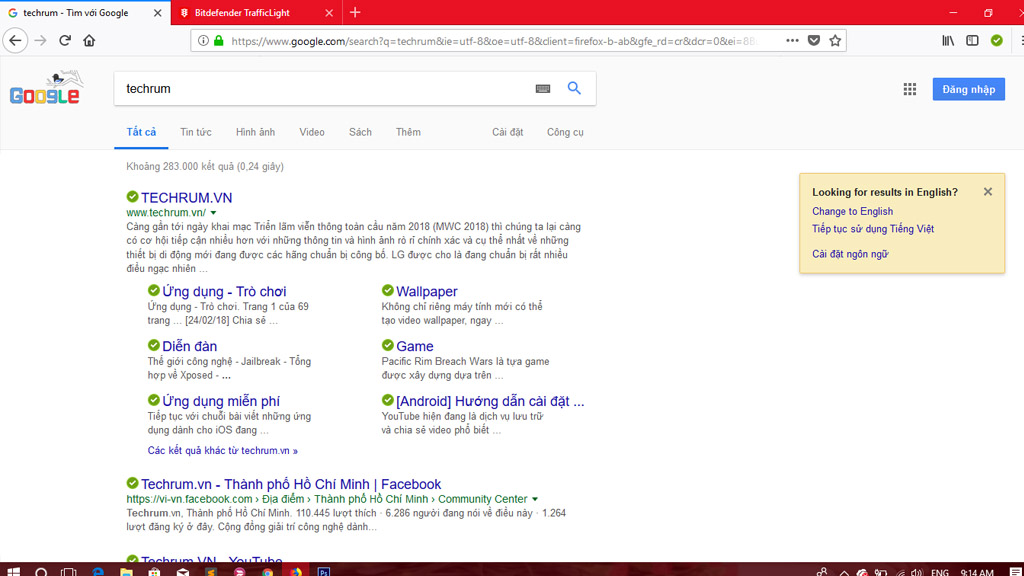Reload the current Google page
1024x576 pixels.
tap(65, 40)
